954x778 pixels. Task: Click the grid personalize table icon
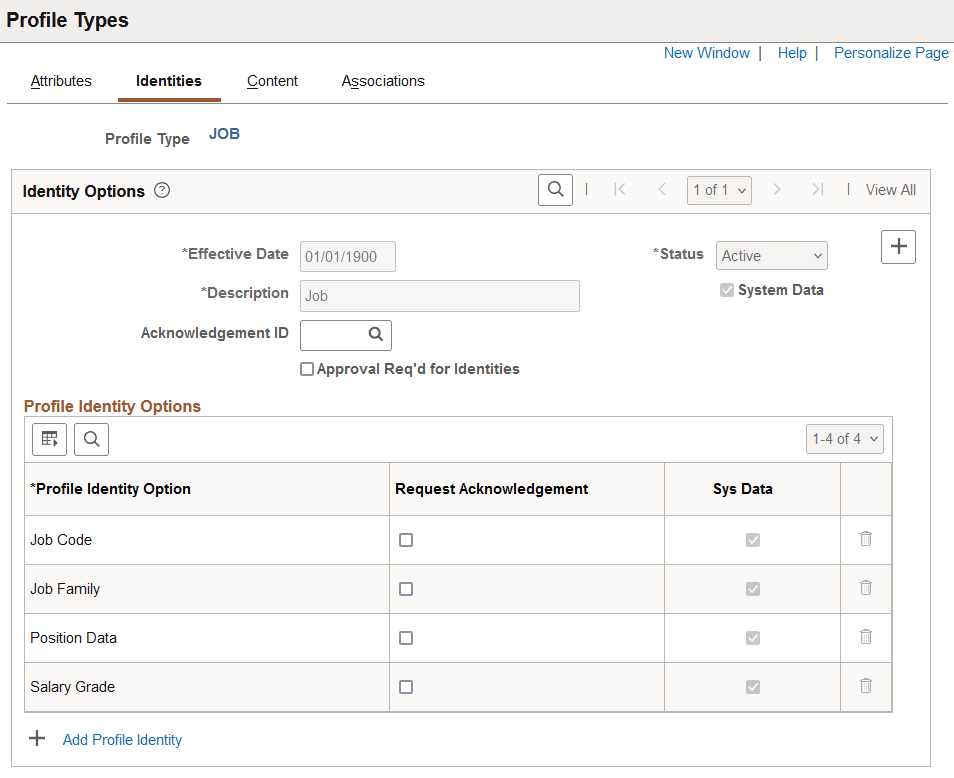click(x=49, y=438)
